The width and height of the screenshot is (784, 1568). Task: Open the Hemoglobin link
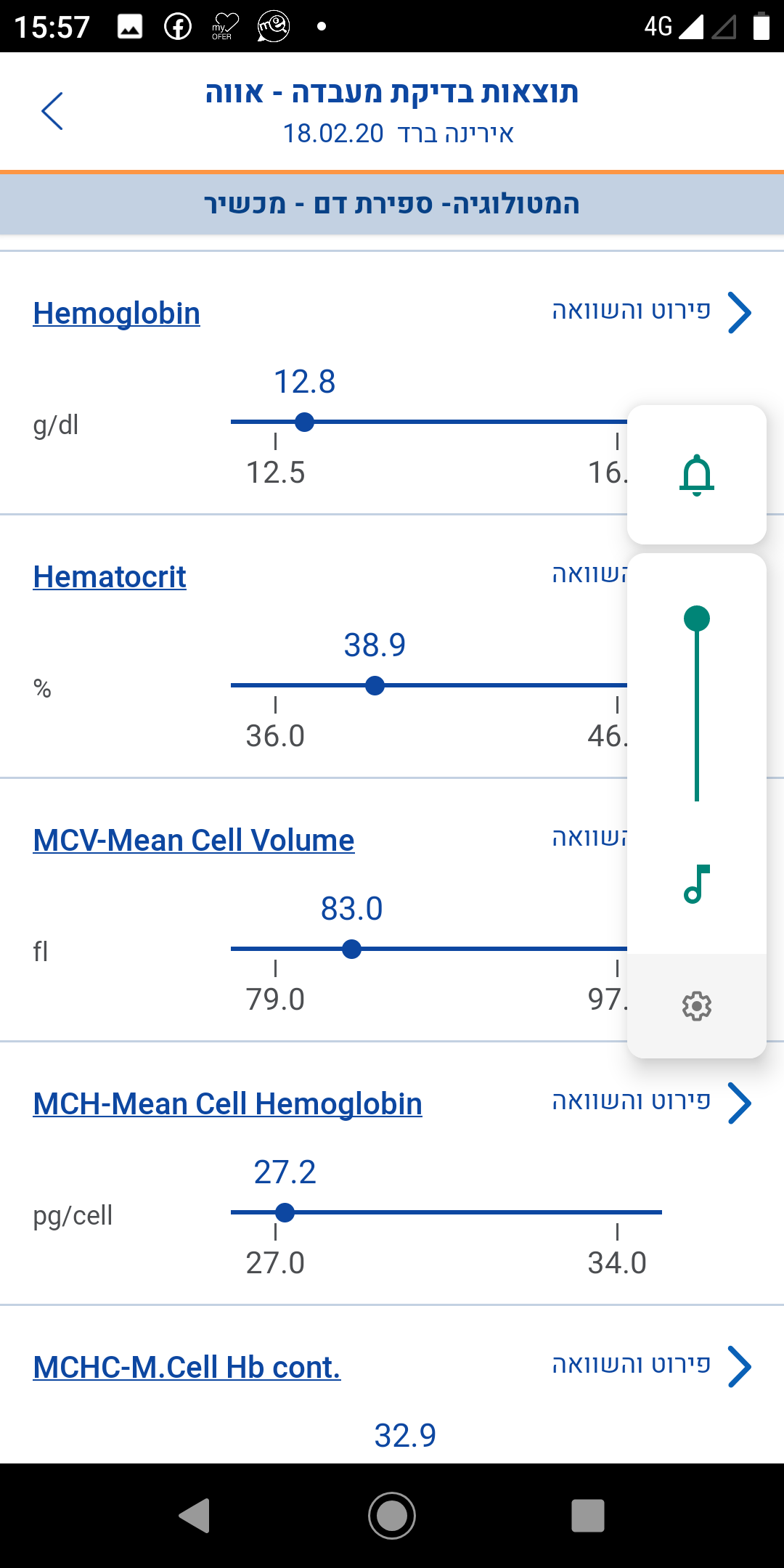[117, 314]
